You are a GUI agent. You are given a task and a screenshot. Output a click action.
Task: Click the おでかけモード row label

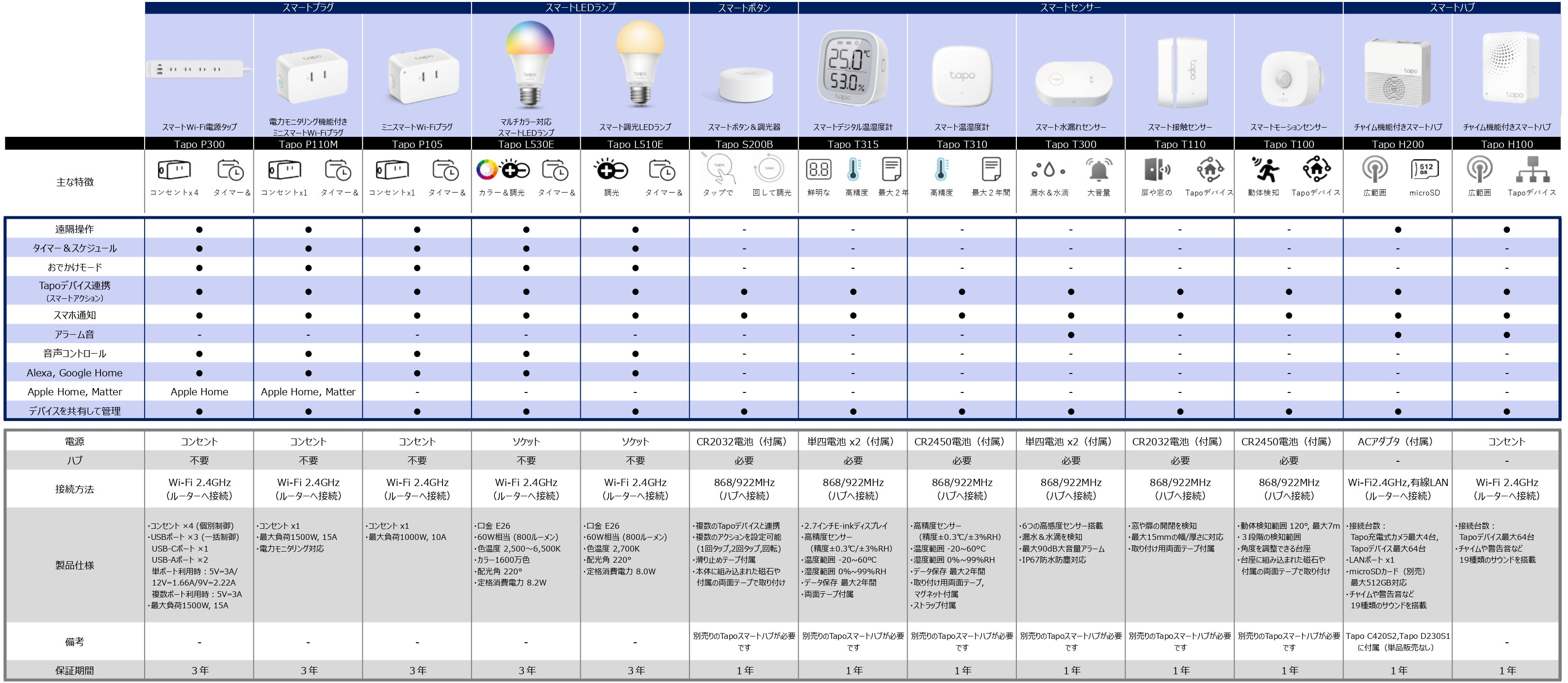[74, 267]
